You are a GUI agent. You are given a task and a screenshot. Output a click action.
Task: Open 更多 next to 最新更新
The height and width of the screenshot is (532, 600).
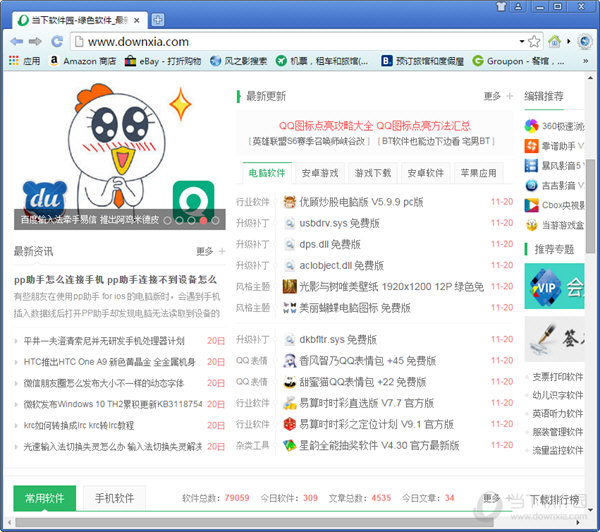(498, 96)
